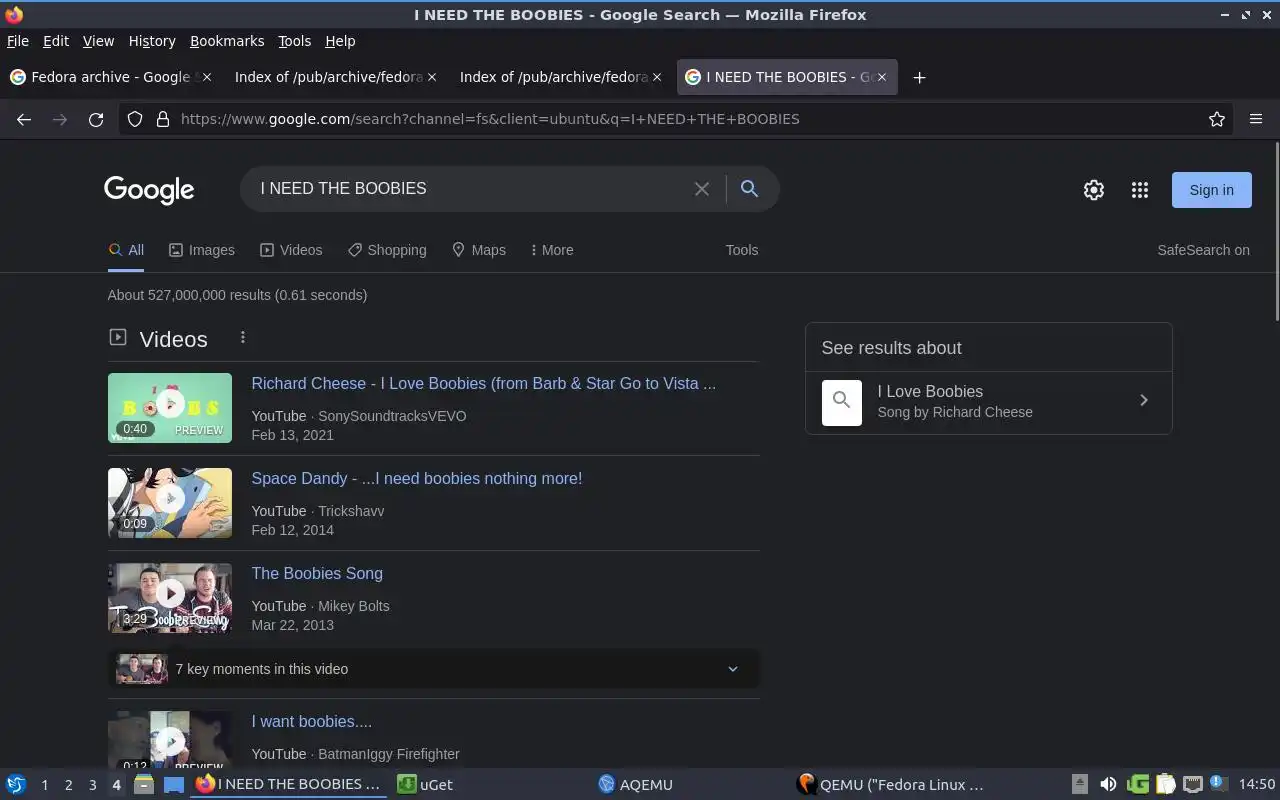This screenshot has height=800, width=1280.
Task: Bookmark this page with star icon
Action: [1217, 119]
